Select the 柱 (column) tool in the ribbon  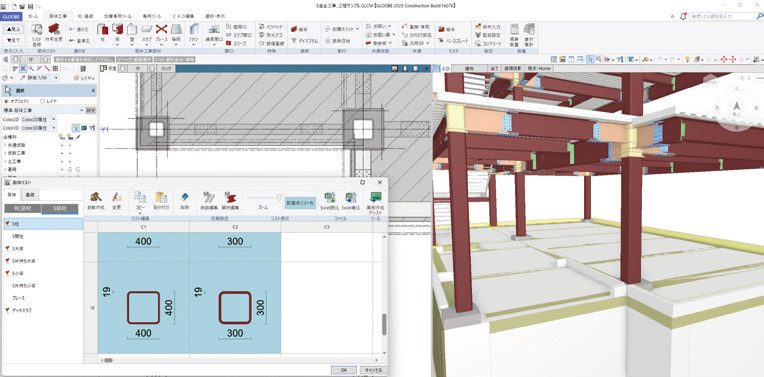coord(102,34)
